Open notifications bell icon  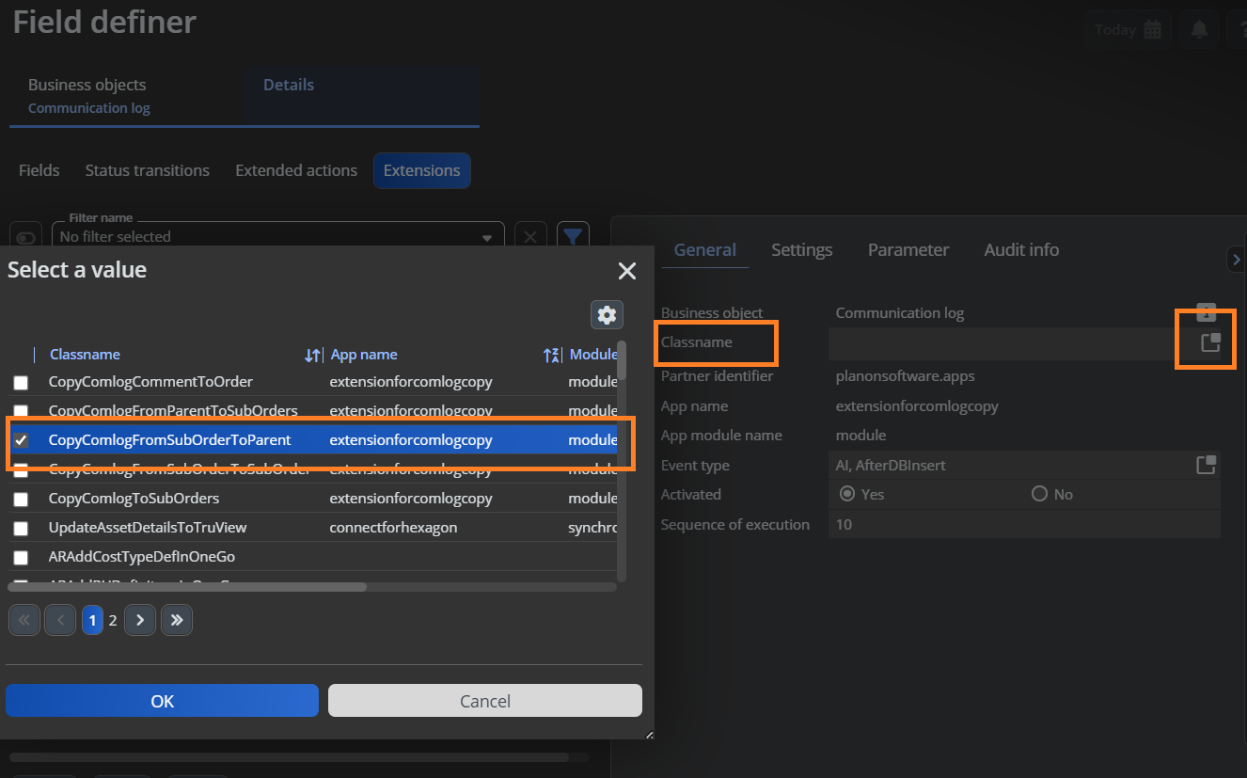[x=1199, y=30]
